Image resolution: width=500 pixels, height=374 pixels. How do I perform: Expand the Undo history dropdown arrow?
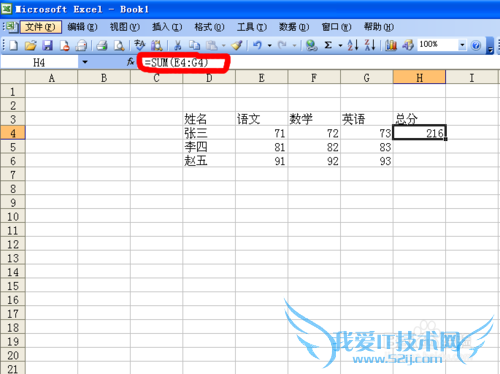point(269,45)
